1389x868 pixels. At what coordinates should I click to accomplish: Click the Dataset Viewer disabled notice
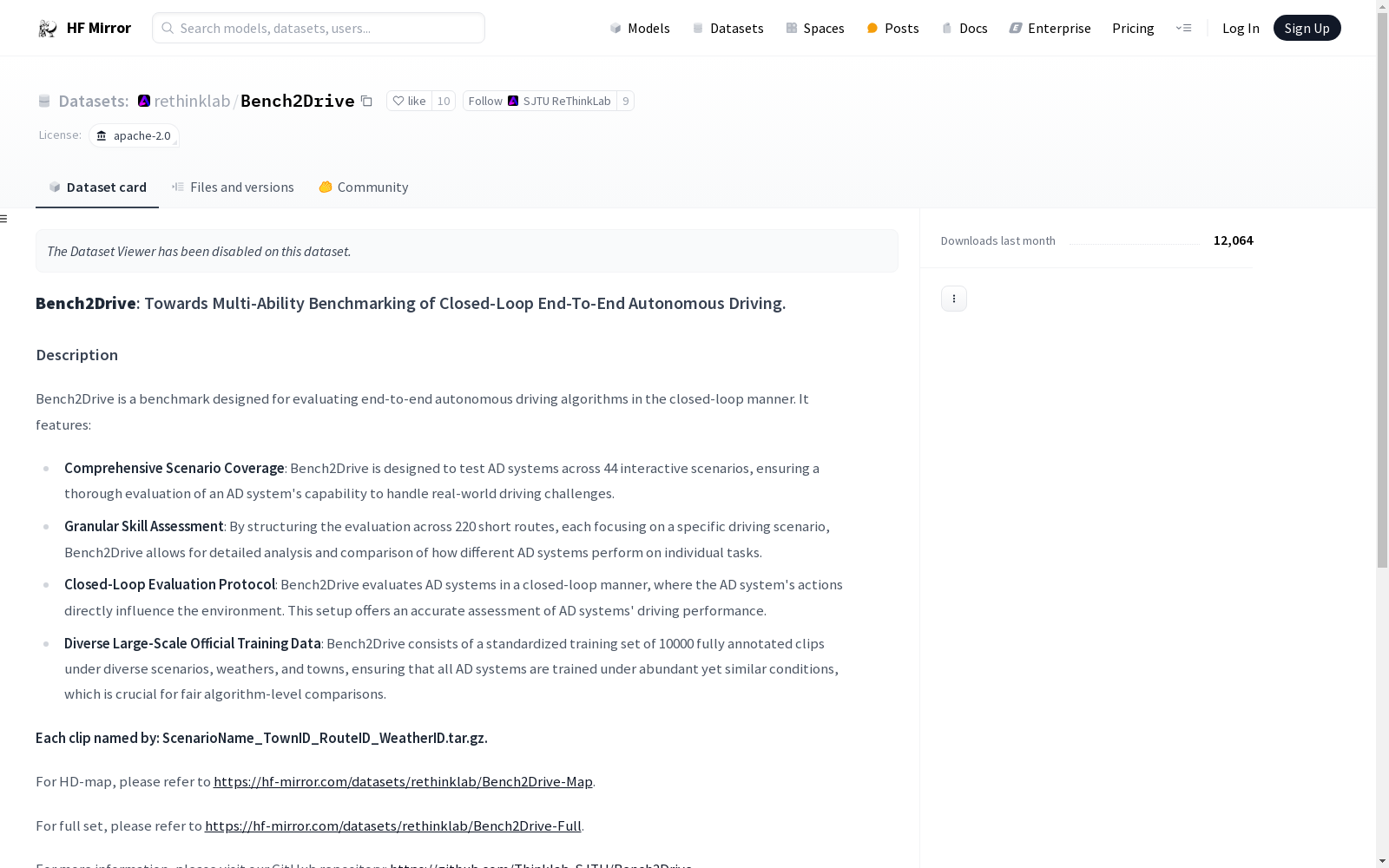click(467, 251)
